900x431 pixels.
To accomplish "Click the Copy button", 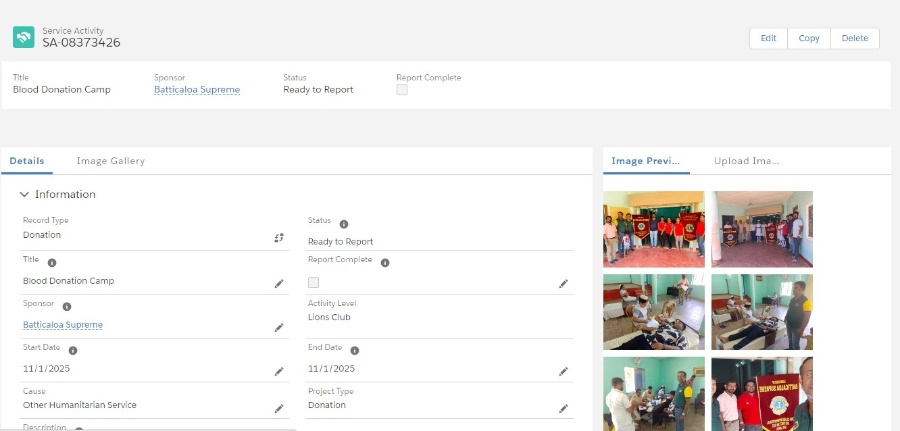I will click(809, 38).
